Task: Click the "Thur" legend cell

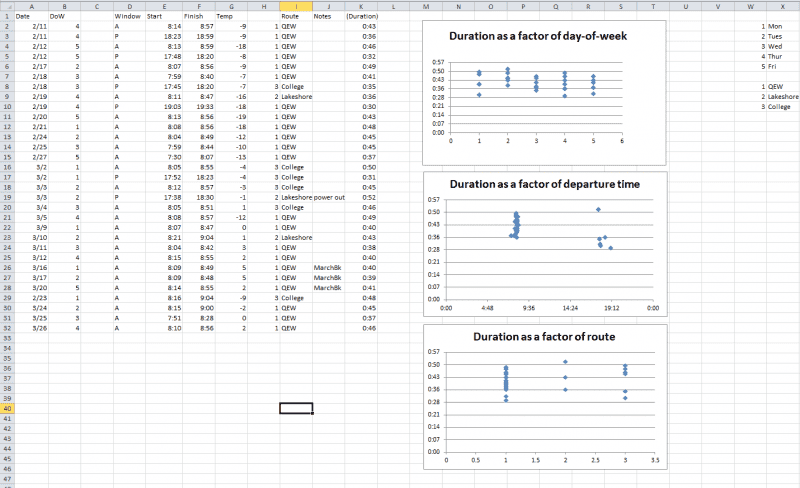Action: pos(776,57)
